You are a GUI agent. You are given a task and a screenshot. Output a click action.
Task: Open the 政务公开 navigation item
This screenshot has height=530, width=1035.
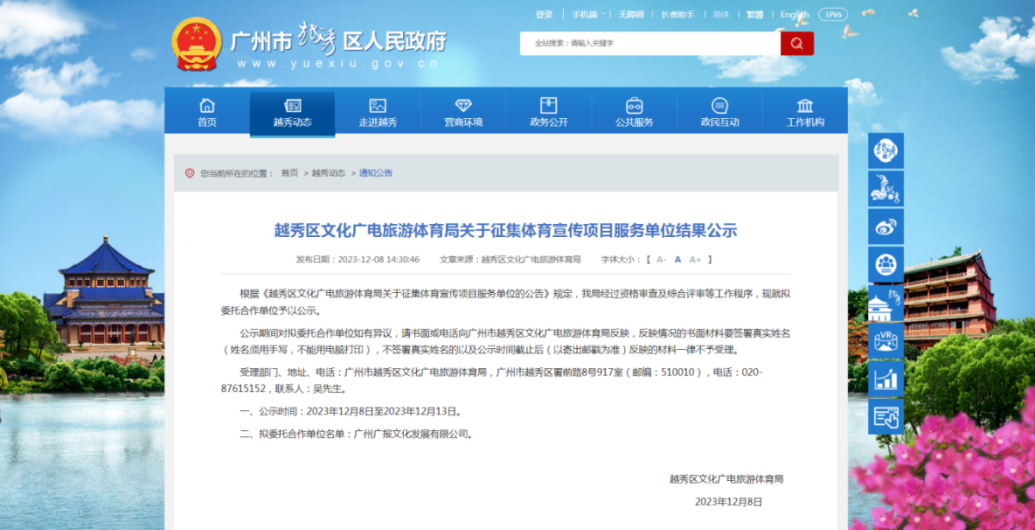coord(549,112)
